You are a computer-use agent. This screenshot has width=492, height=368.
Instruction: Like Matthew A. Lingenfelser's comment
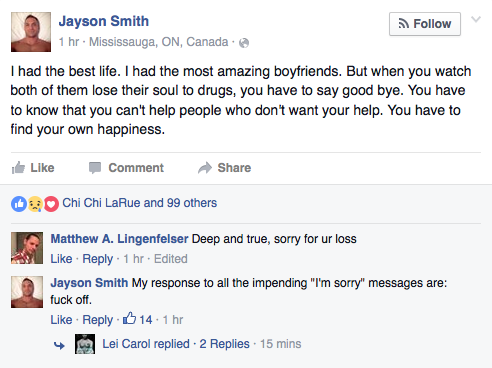tap(61, 259)
